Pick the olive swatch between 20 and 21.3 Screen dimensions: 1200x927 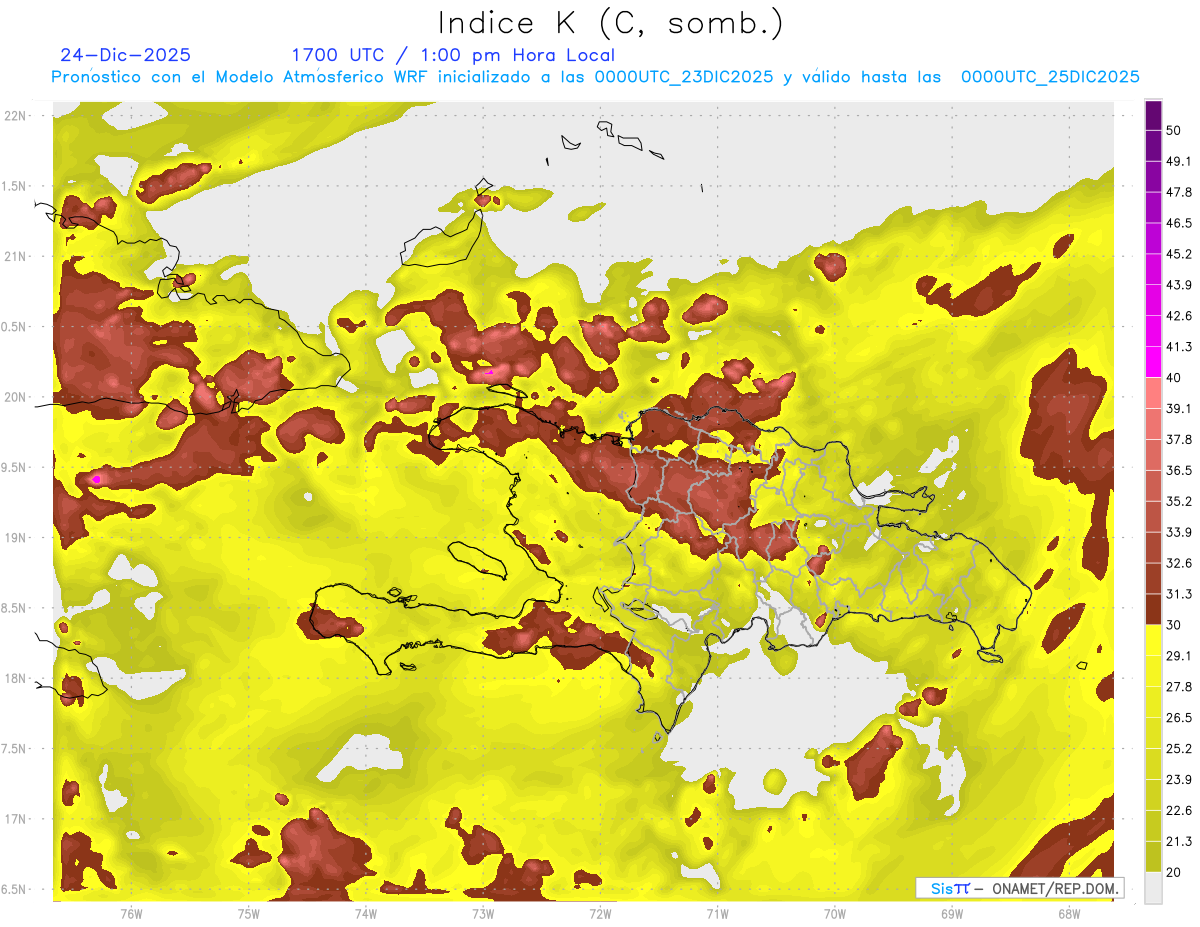pyautogui.click(x=1153, y=856)
